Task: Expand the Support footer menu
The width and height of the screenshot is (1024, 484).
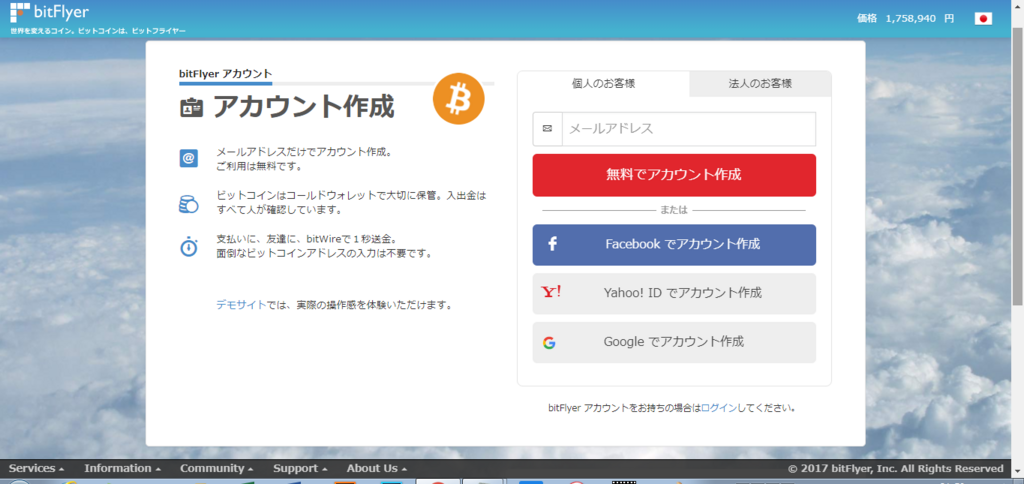Action: pos(300,468)
